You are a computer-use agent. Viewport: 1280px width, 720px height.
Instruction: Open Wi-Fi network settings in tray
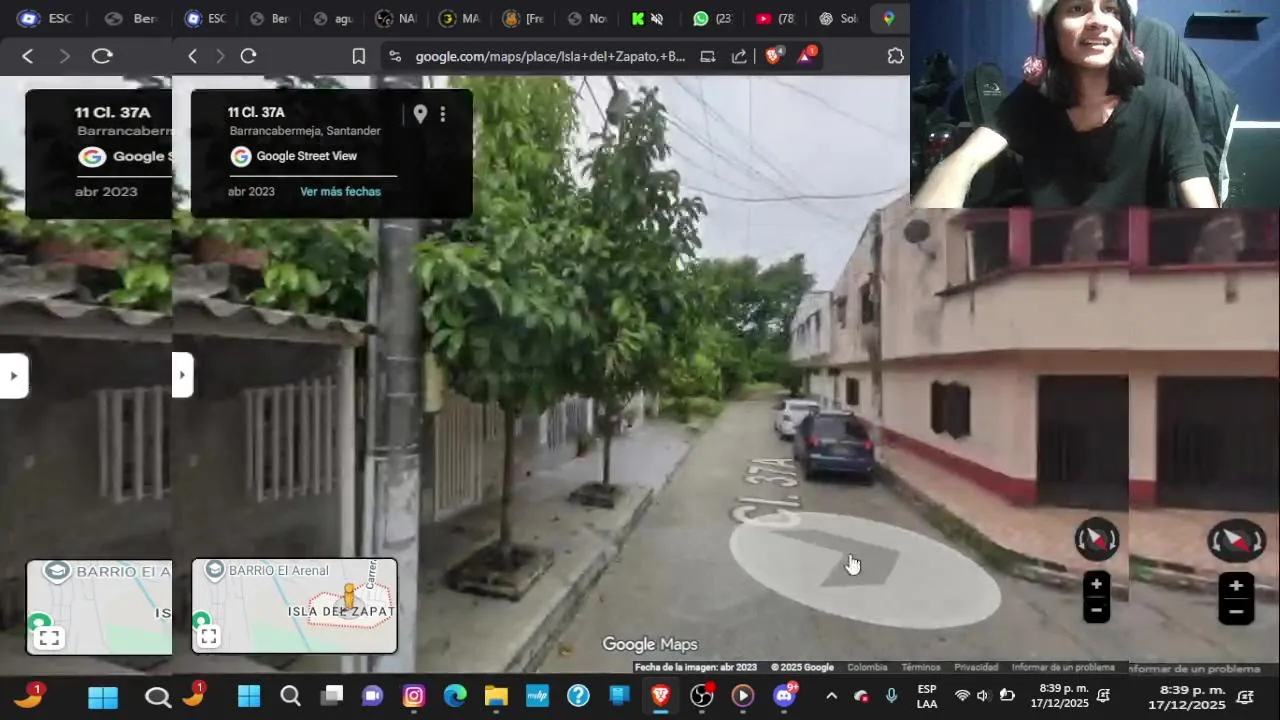tap(962, 696)
